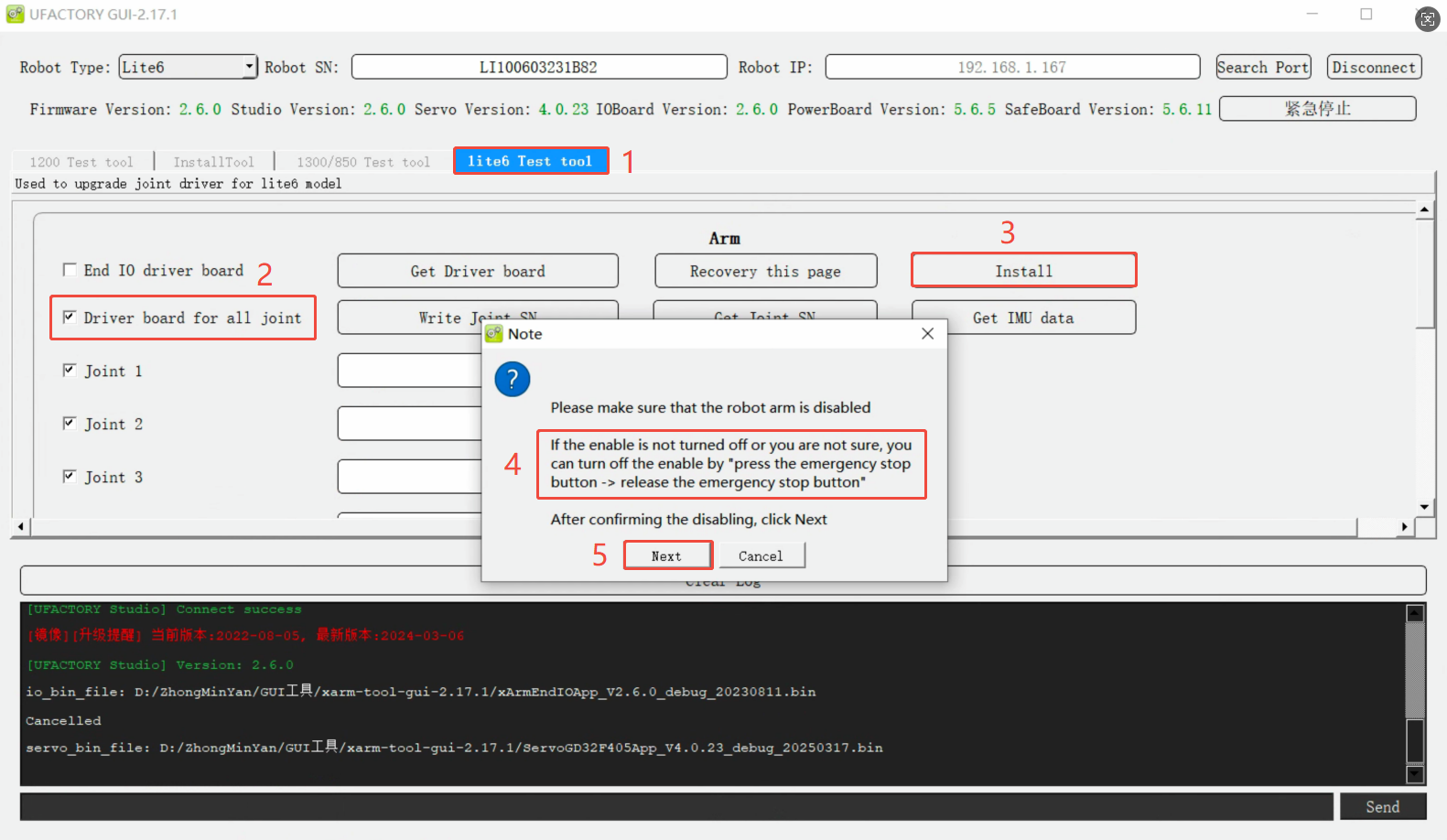Click Firmware Version value 2.6.0

click(200, 109)
